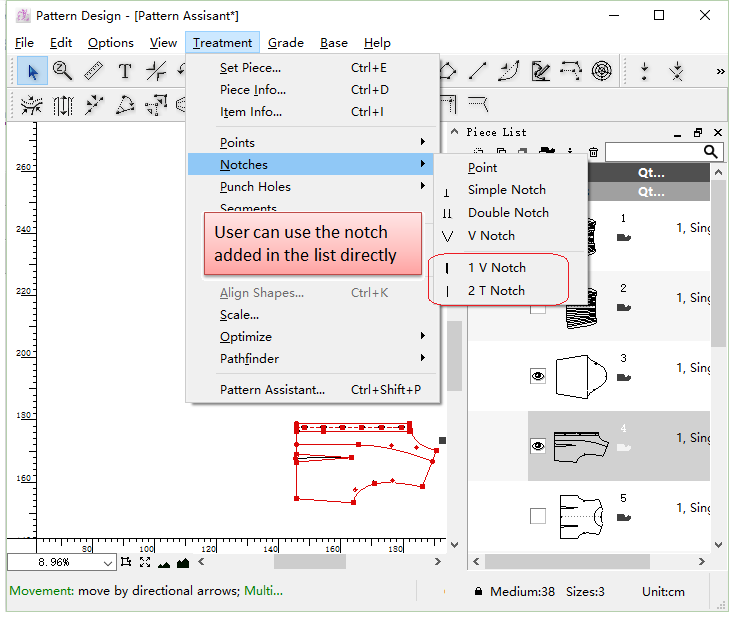
Task: Click the canvas horizontal scrollbar thumb
Action: coord(310,562)
